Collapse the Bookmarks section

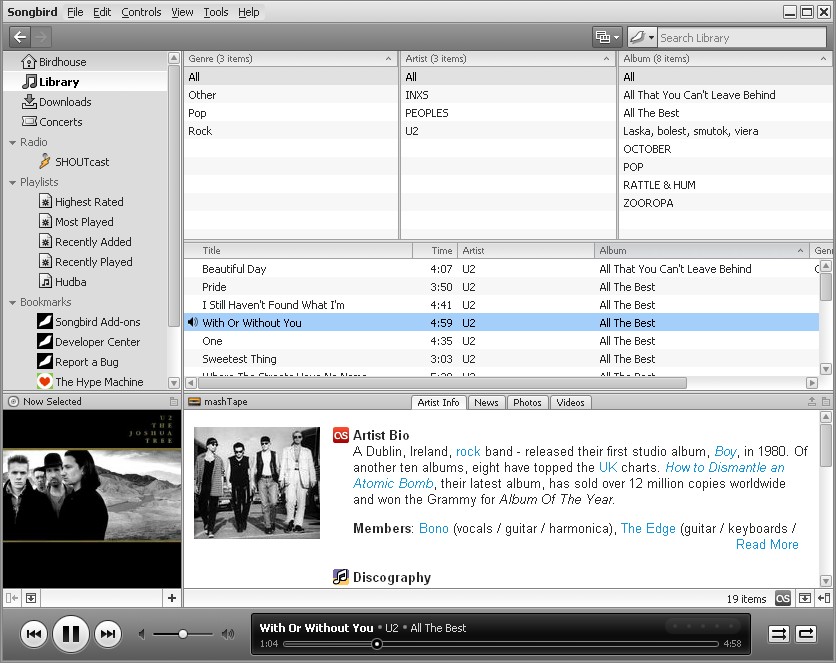tap(13, 302)
